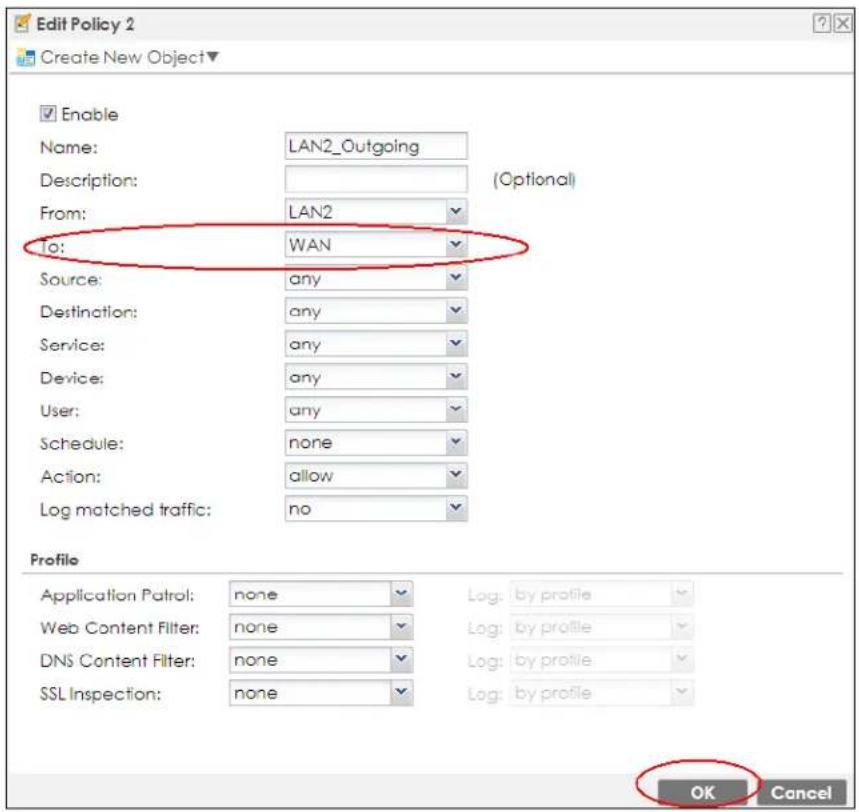Open the Action dropdown set to allow
The height and width of the screenshot is (812, 859).
pyautogui.click(x=376, y=476)
